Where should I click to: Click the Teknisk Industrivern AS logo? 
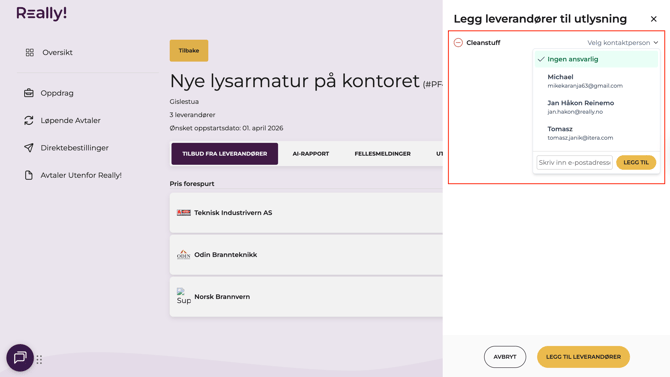coord(184,212)
